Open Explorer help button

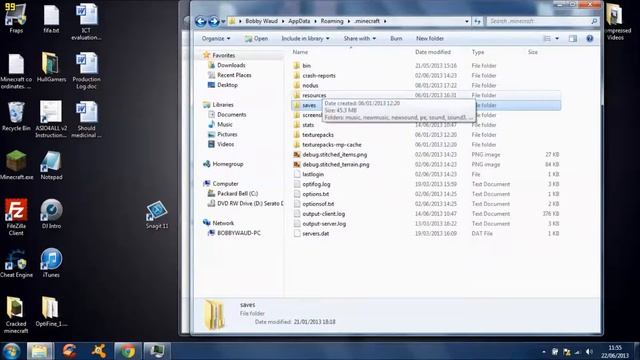pos(589,38)
